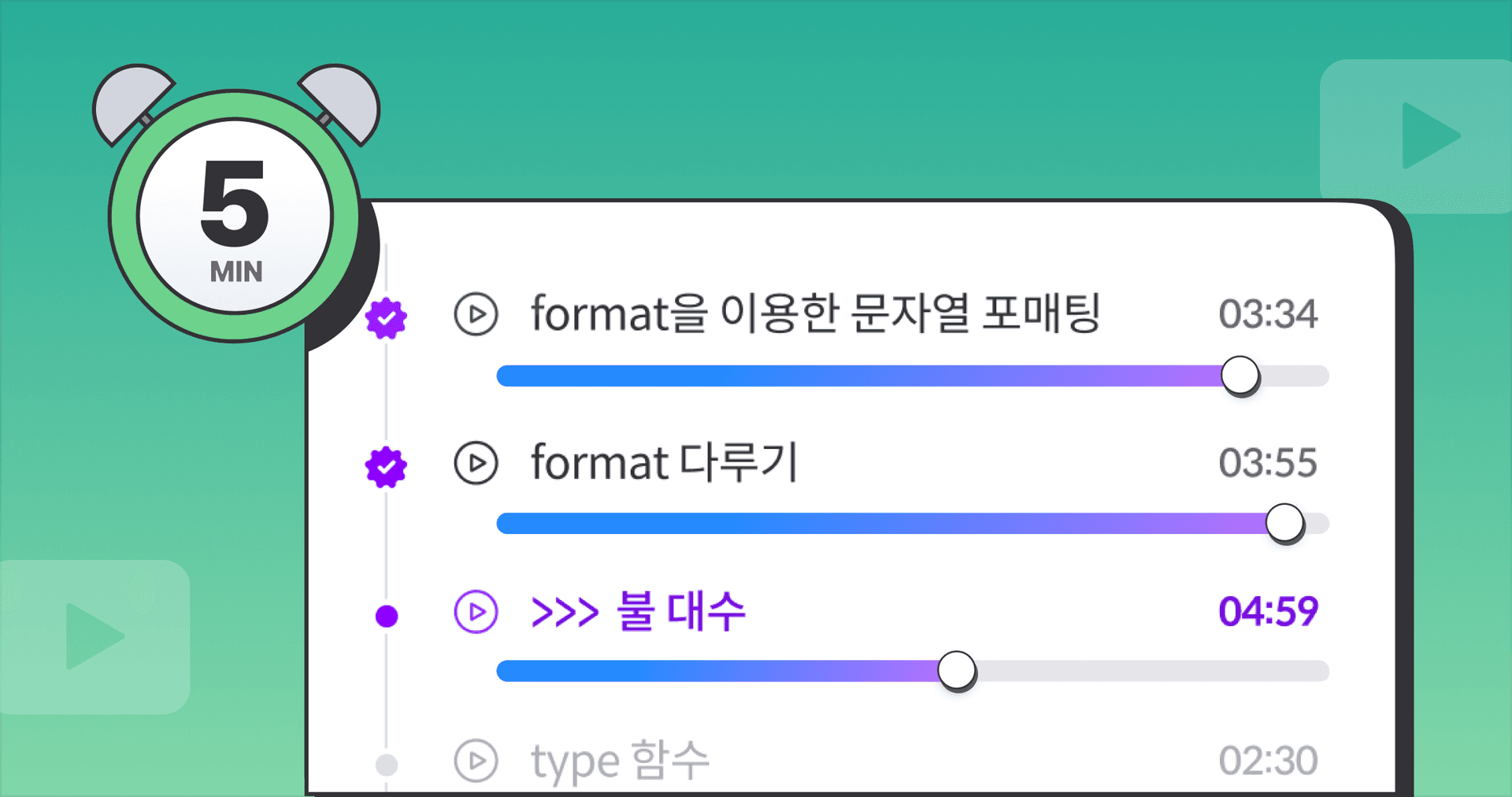This screenshot has height=797, width=1512.
Task: Start the "type 함수" lesson play icon
Action: pos(476,760)
